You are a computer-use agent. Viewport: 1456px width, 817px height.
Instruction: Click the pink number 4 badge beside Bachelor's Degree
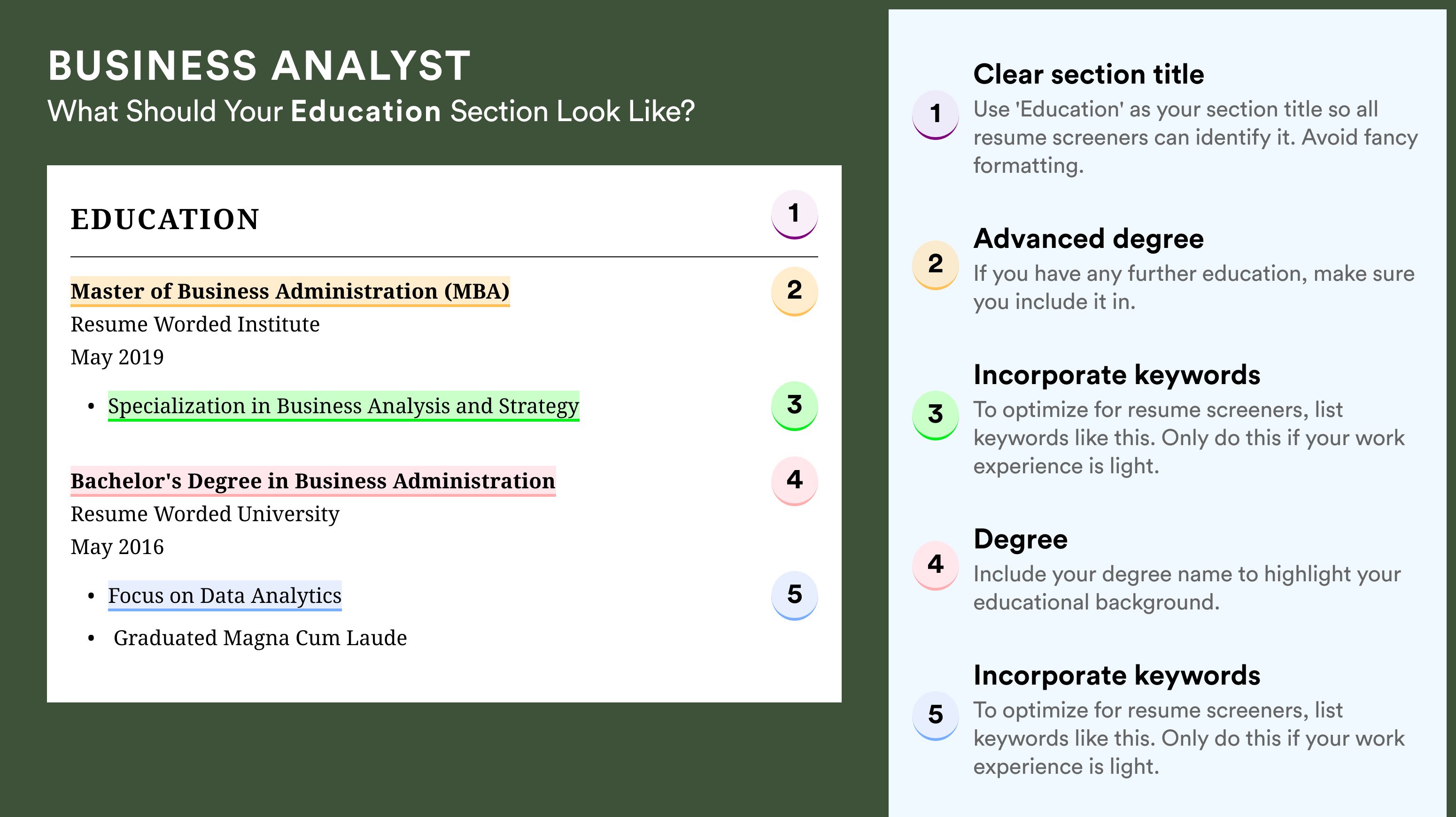click(x=794, y=481)
